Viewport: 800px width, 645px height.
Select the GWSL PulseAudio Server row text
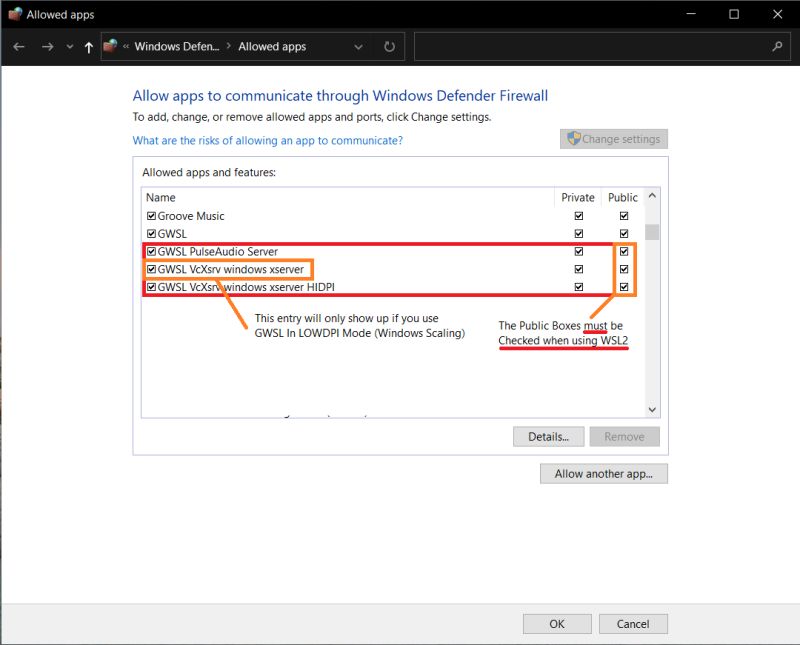pos(217,252)
